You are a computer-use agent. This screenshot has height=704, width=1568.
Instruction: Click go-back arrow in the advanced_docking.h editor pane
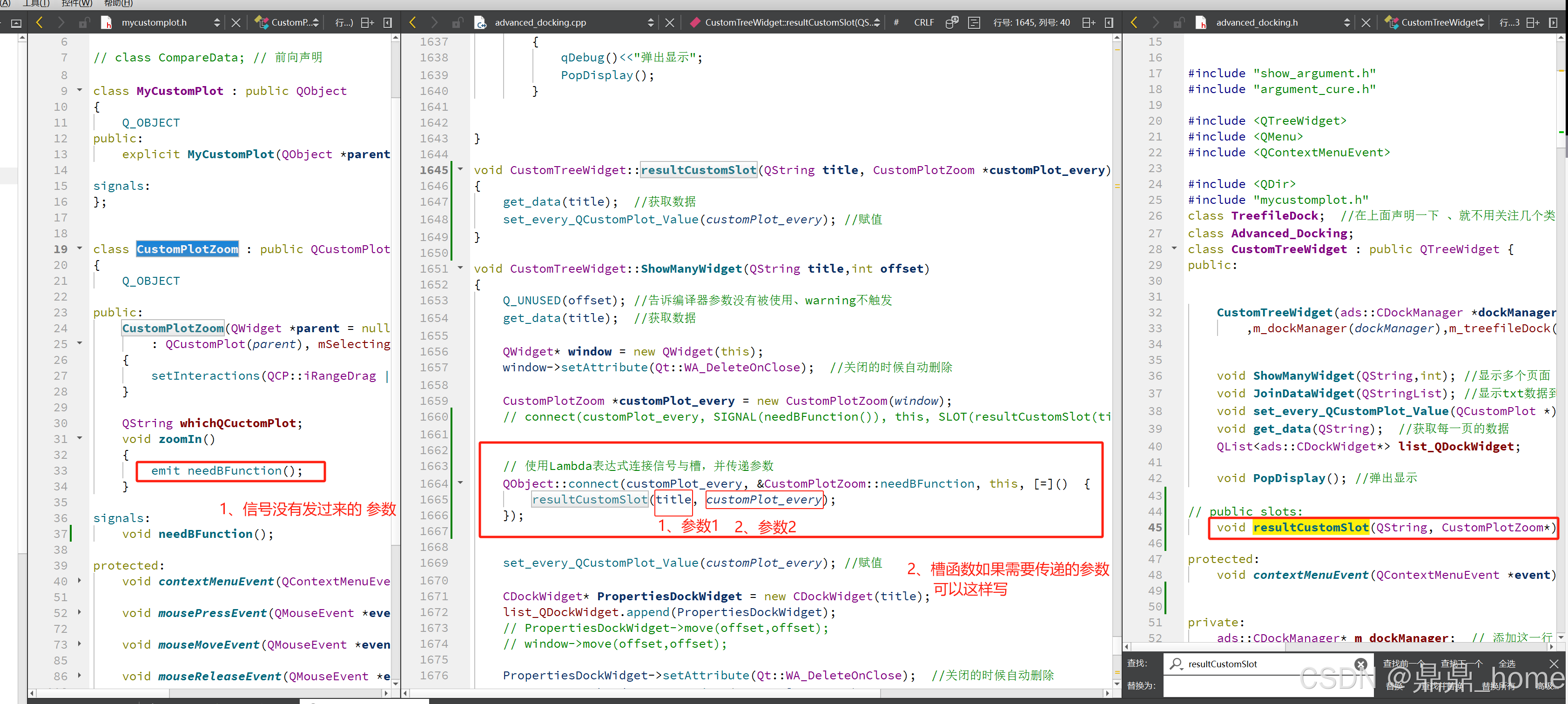pyautogui.click(x=1134, y=22)
